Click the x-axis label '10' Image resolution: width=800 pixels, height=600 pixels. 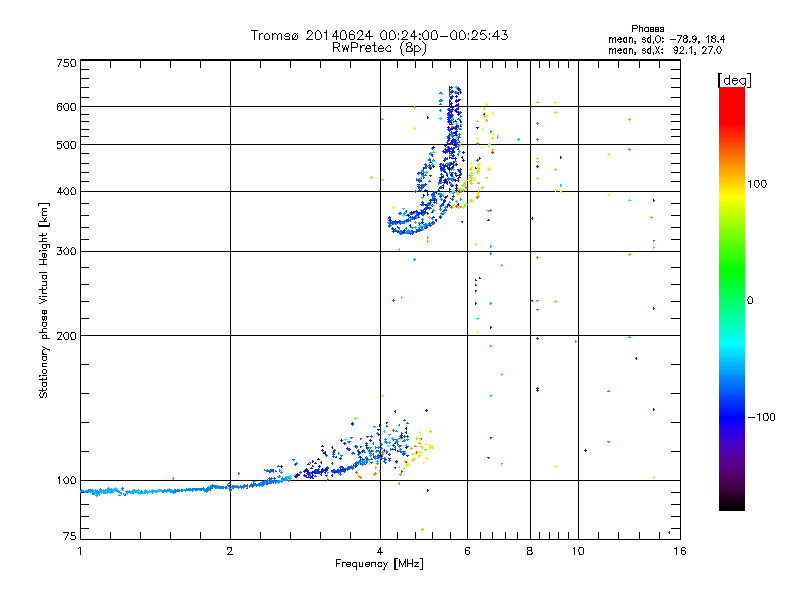(x=578, y=551)
